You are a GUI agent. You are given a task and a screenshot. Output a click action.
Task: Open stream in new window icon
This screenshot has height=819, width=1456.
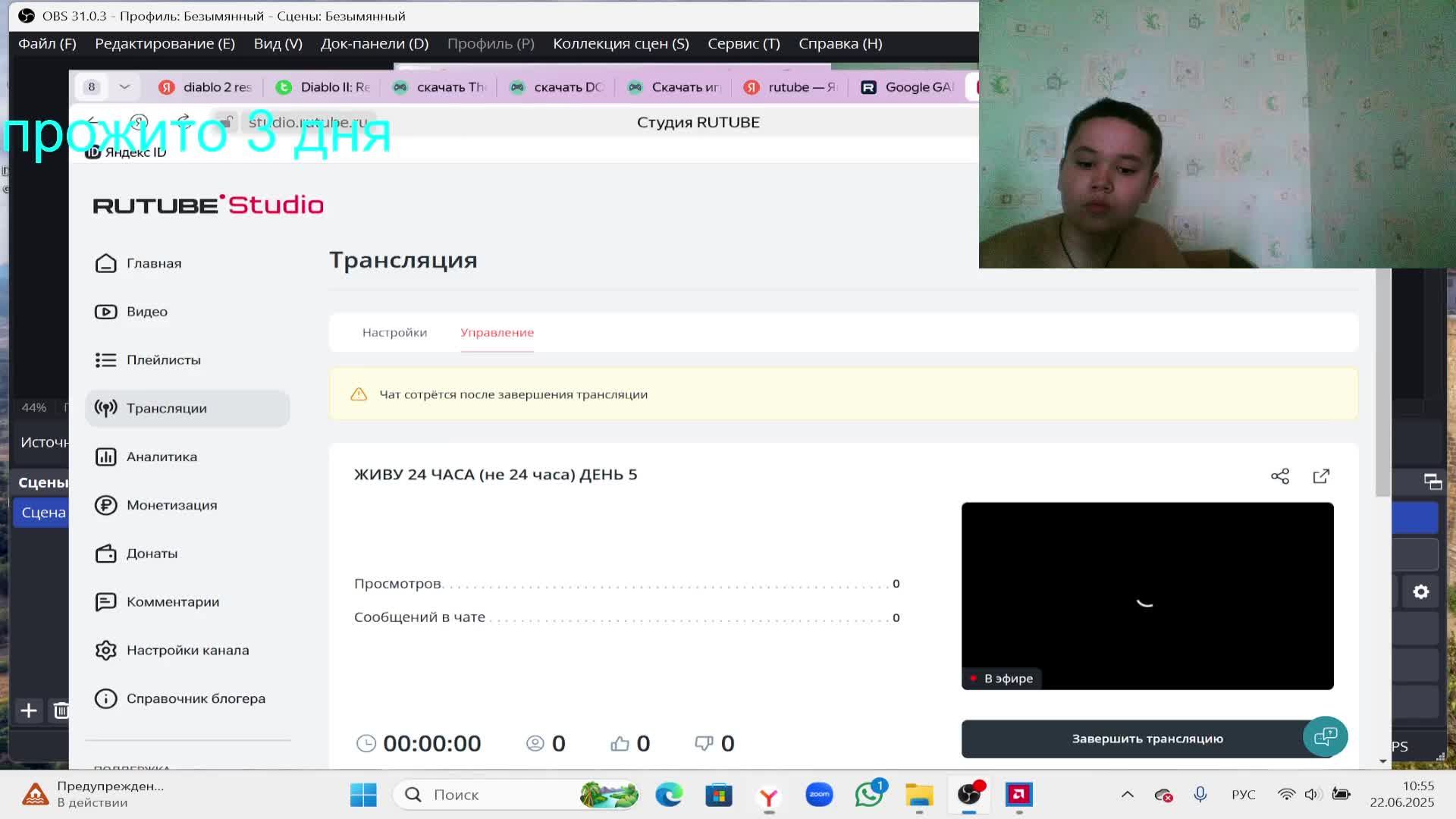tap(1321, 476)
